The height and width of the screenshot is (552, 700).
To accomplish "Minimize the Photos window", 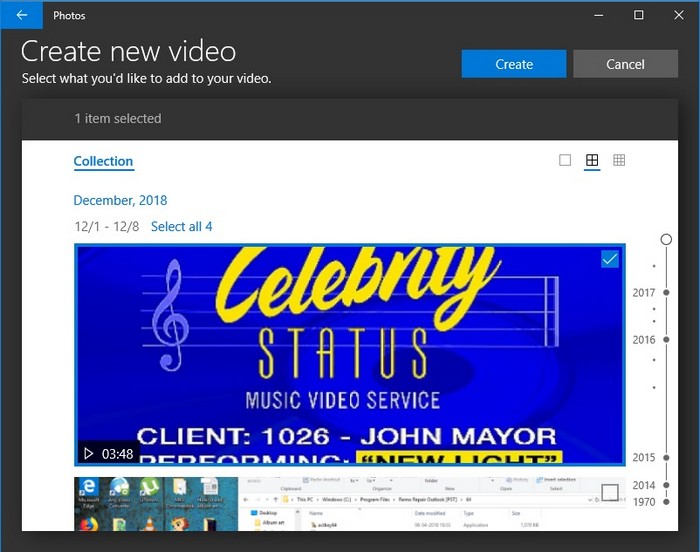I will point(598,15).
